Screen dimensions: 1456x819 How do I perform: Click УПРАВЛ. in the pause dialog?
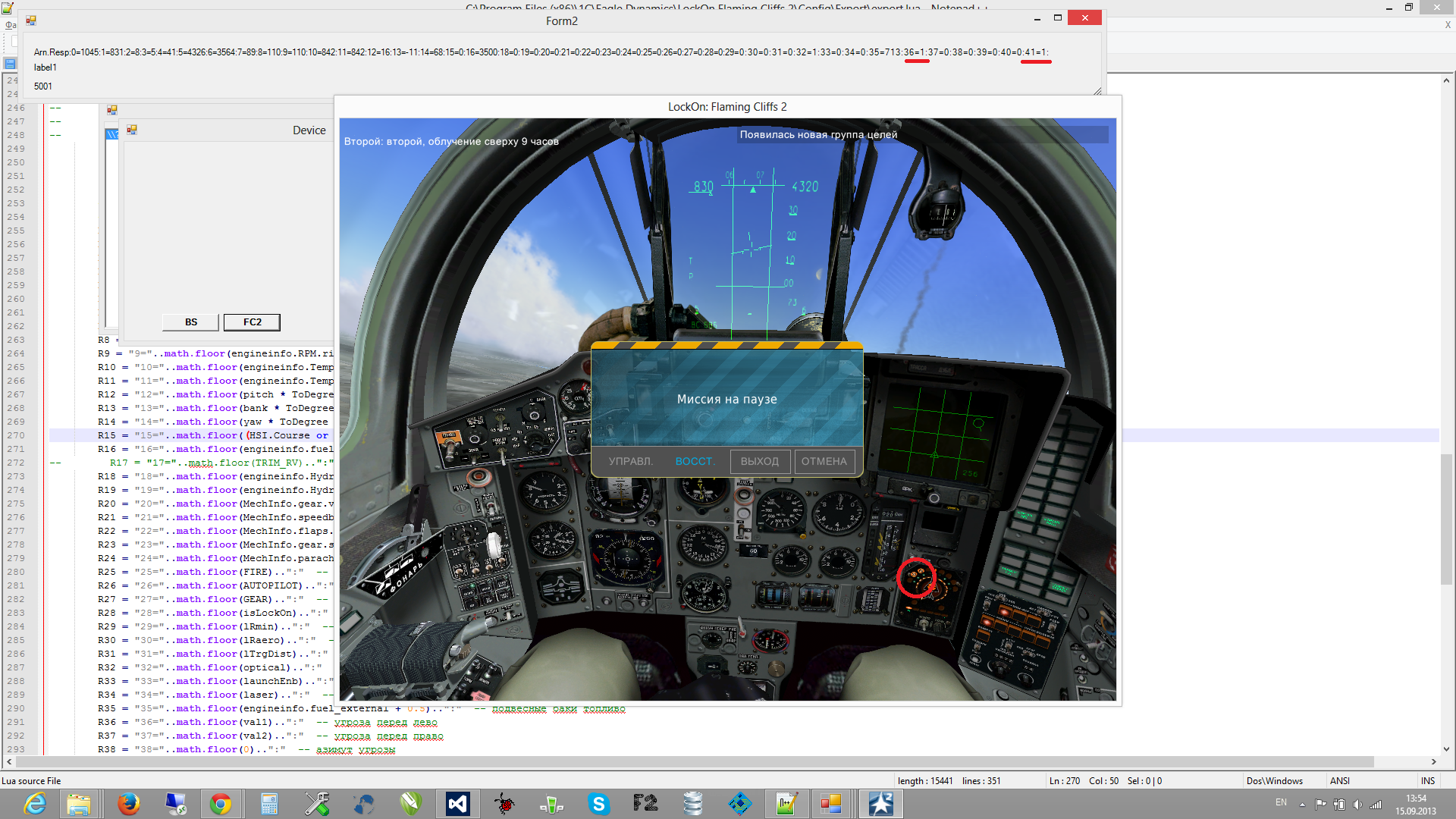tap(630, 461)
